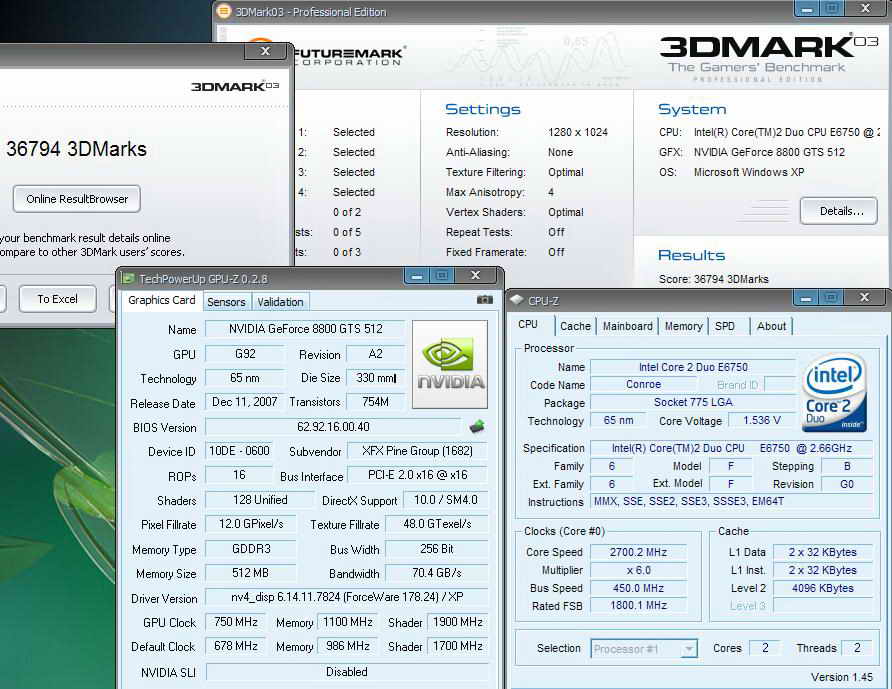Viewport: 892px width, 689px height.
Task: Click the 3DMark03 title bar app icon
Action: 224,11
